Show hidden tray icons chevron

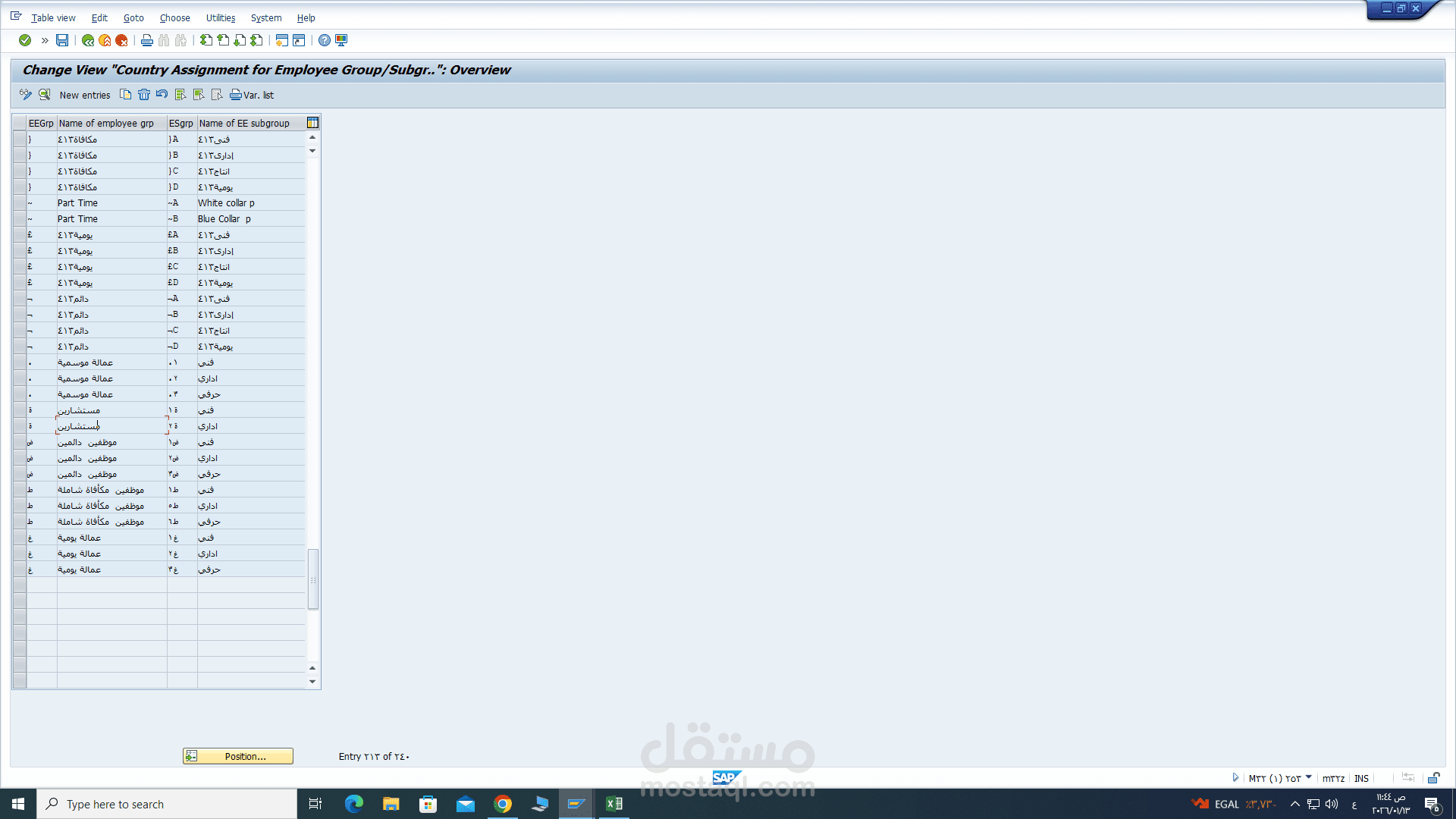(x=1294, y=804)
